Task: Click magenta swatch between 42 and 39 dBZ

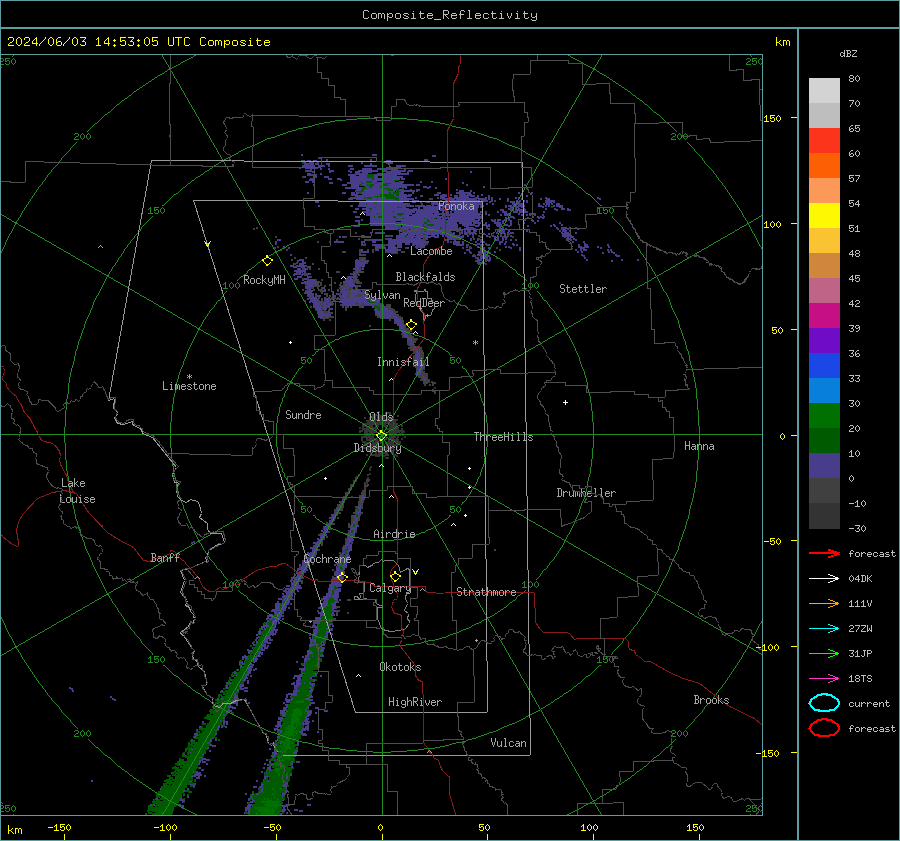Action: click(824, 316)
